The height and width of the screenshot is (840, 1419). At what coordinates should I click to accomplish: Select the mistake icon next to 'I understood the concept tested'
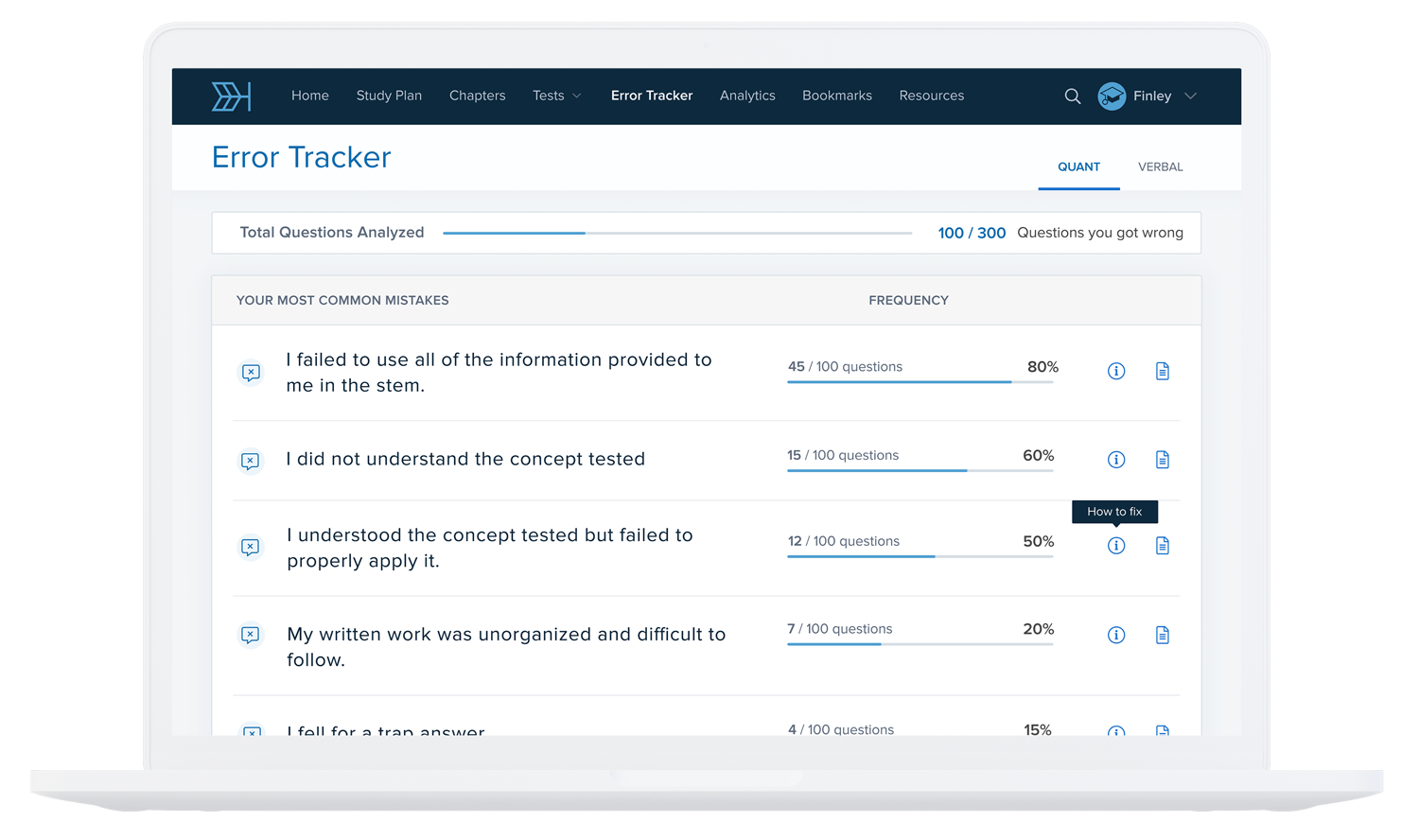(x=251, y=548)
